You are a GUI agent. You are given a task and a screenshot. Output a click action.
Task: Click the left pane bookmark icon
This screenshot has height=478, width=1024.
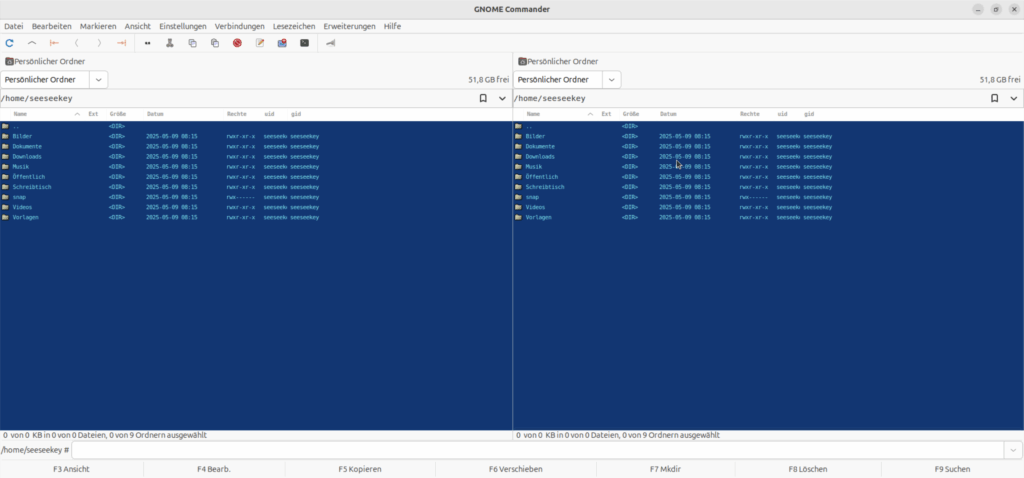(483, 98)
